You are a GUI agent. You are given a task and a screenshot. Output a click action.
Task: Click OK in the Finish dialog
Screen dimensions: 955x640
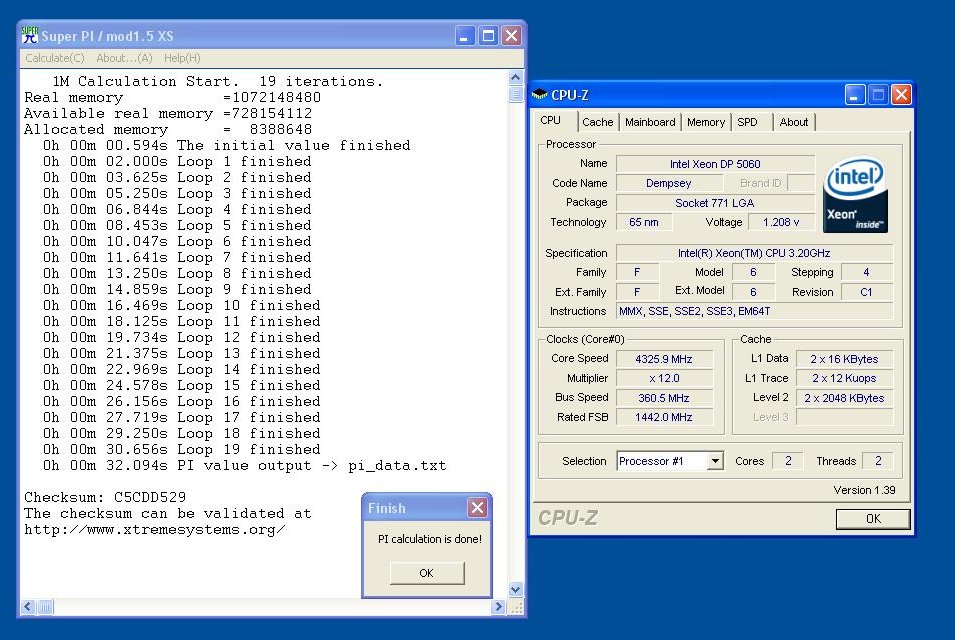427,573
